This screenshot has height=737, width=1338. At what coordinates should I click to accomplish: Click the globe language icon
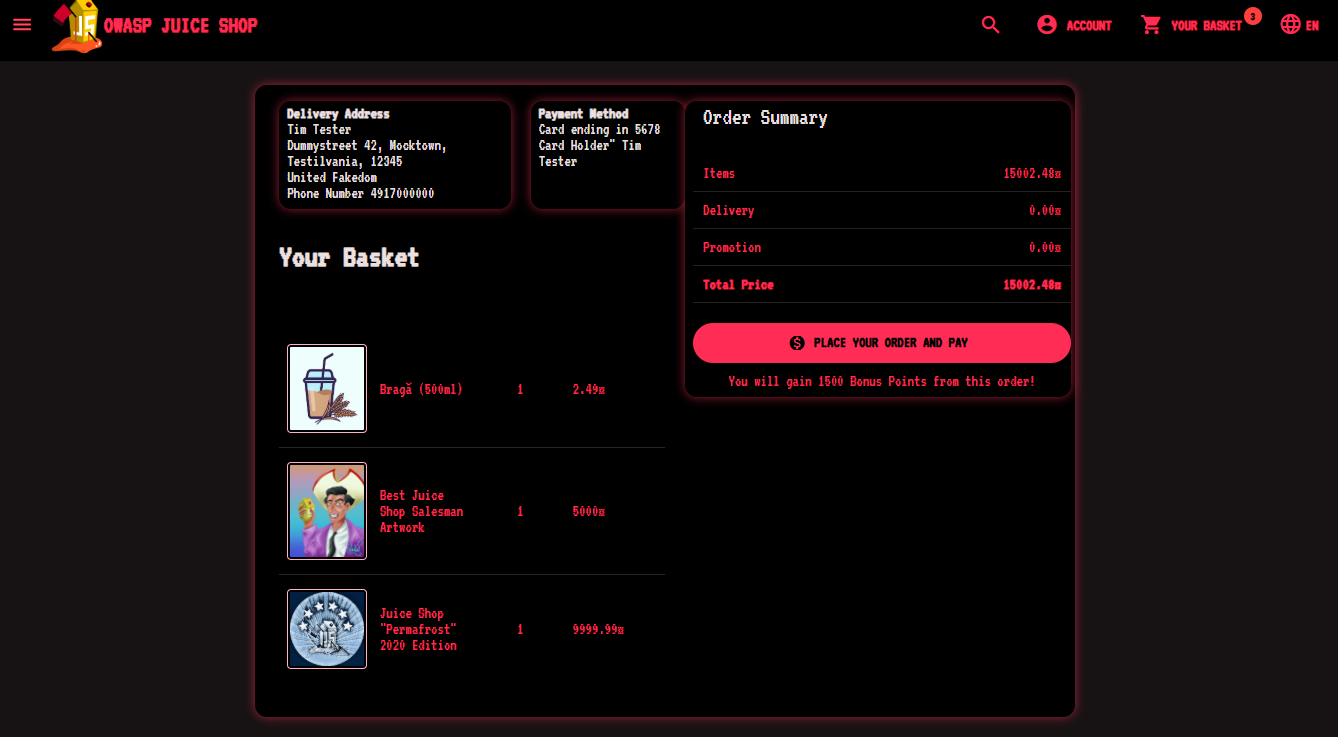[x=1290, y=25]
